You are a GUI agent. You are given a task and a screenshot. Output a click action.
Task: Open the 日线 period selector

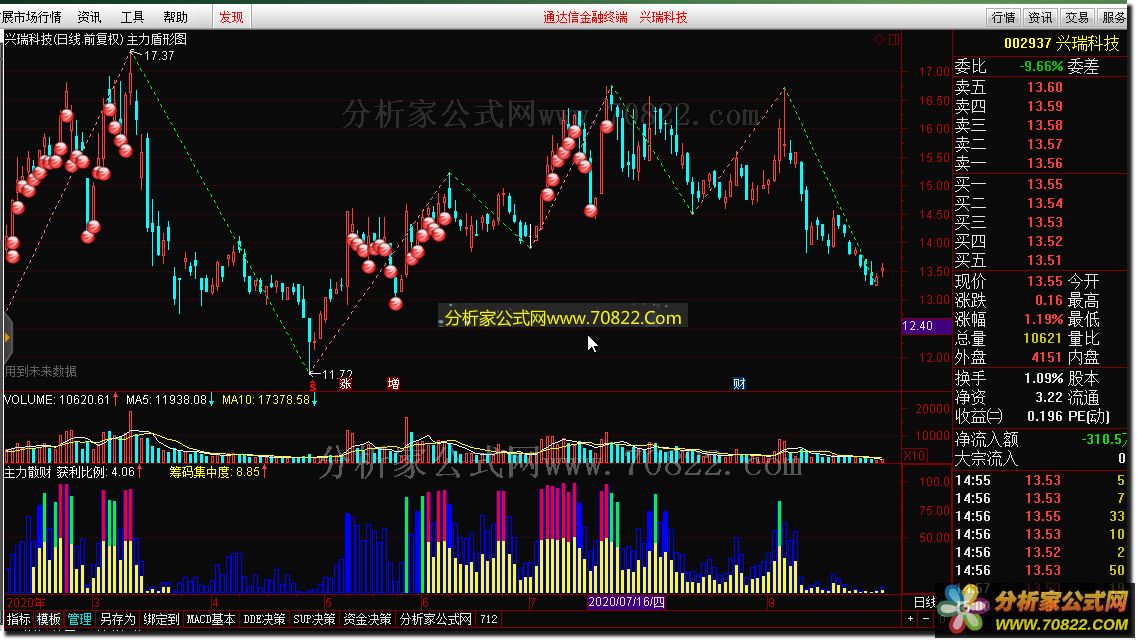pos(925,602)
